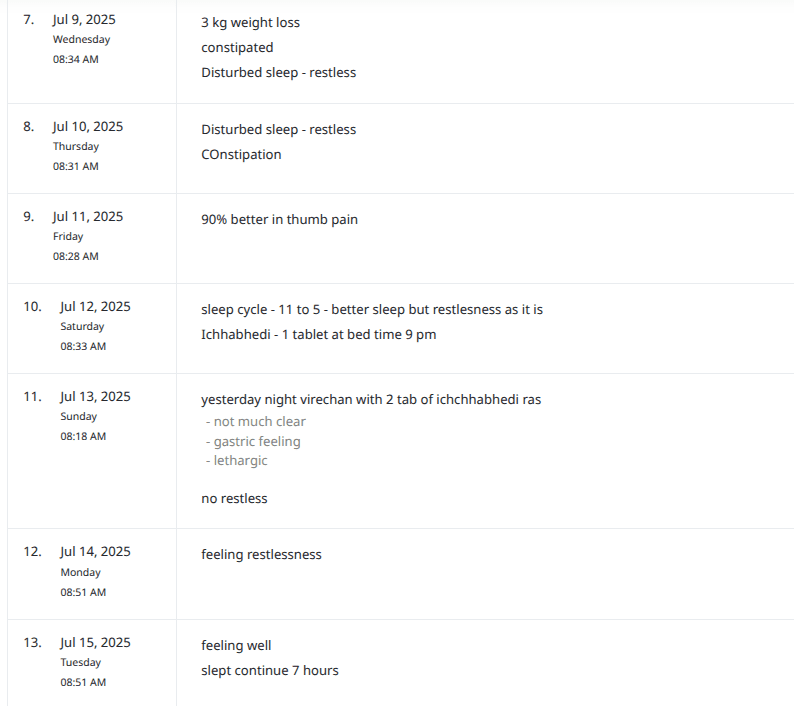Select the "90% better in thumb pain" note
Screen dimensions: 794x706
[x=279, y=219]
